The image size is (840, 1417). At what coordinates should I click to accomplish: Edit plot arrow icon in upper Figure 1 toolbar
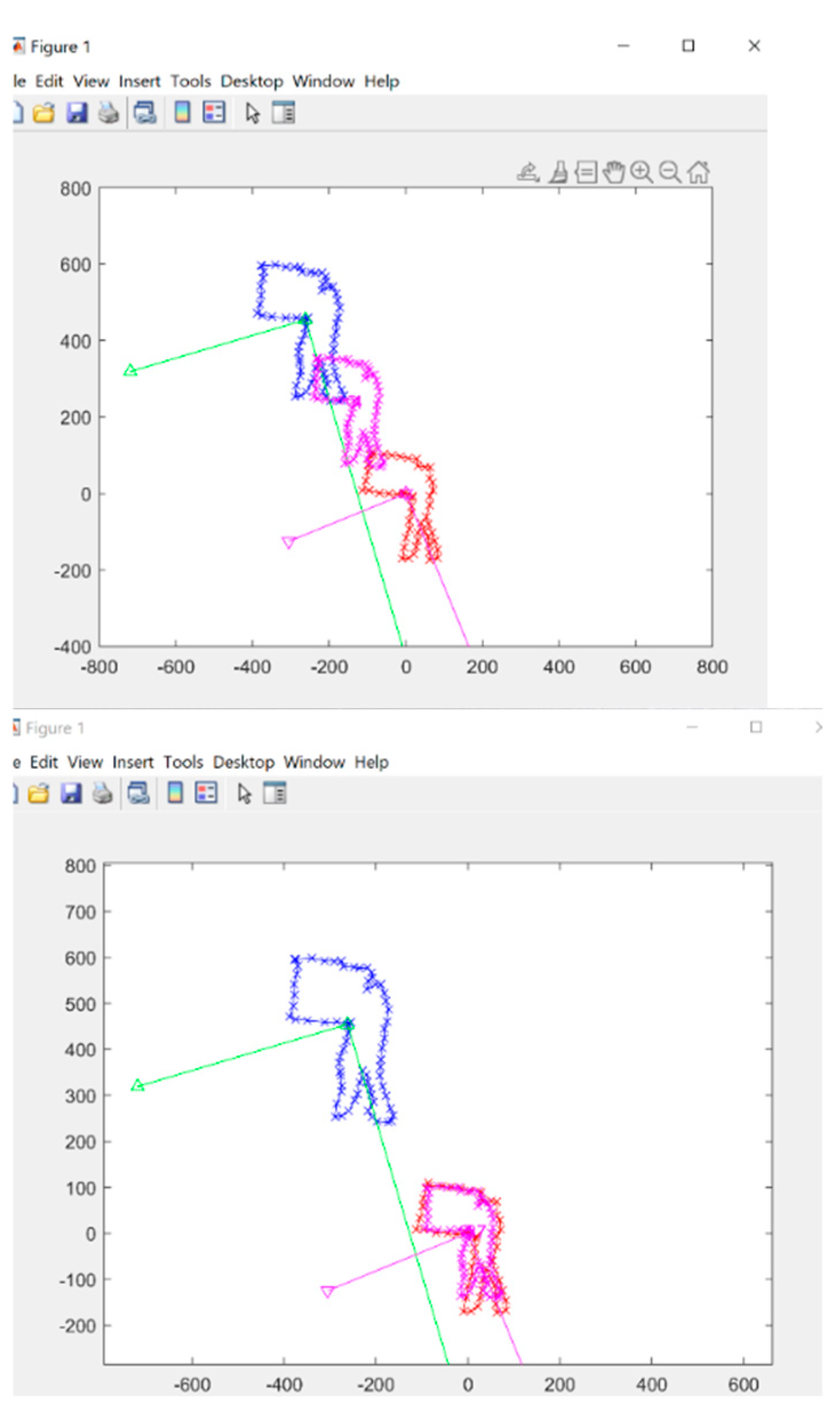253,113
